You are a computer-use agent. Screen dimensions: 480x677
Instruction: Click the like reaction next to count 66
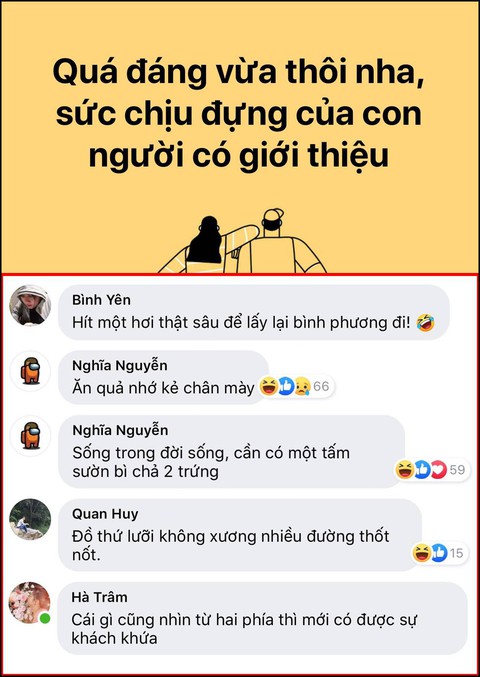285,386
